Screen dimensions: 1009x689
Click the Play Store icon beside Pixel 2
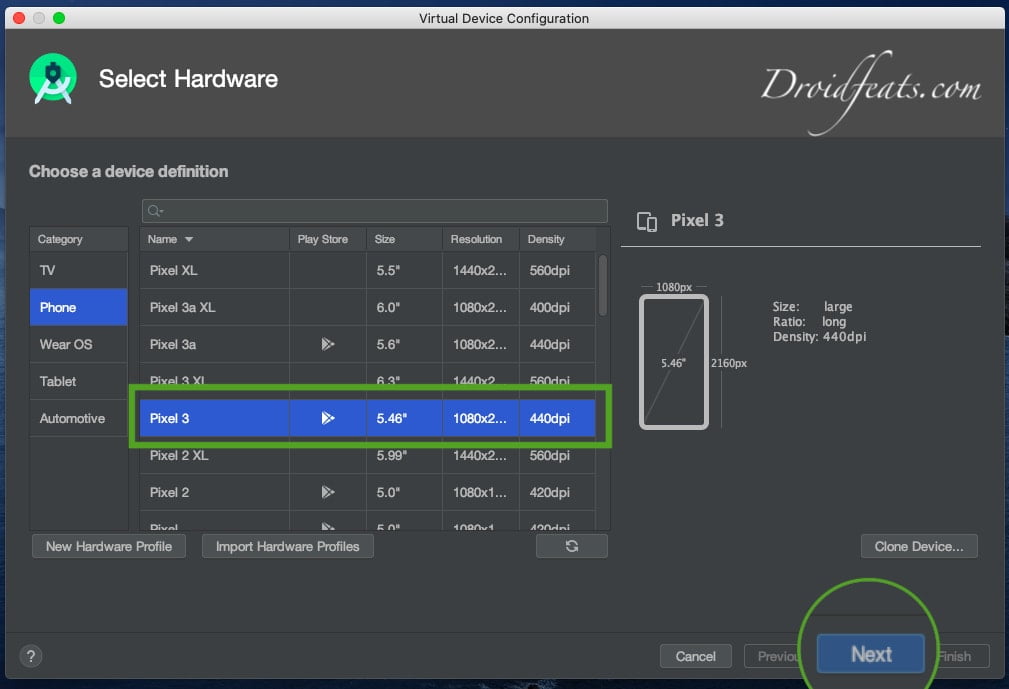tap(326, 492)
